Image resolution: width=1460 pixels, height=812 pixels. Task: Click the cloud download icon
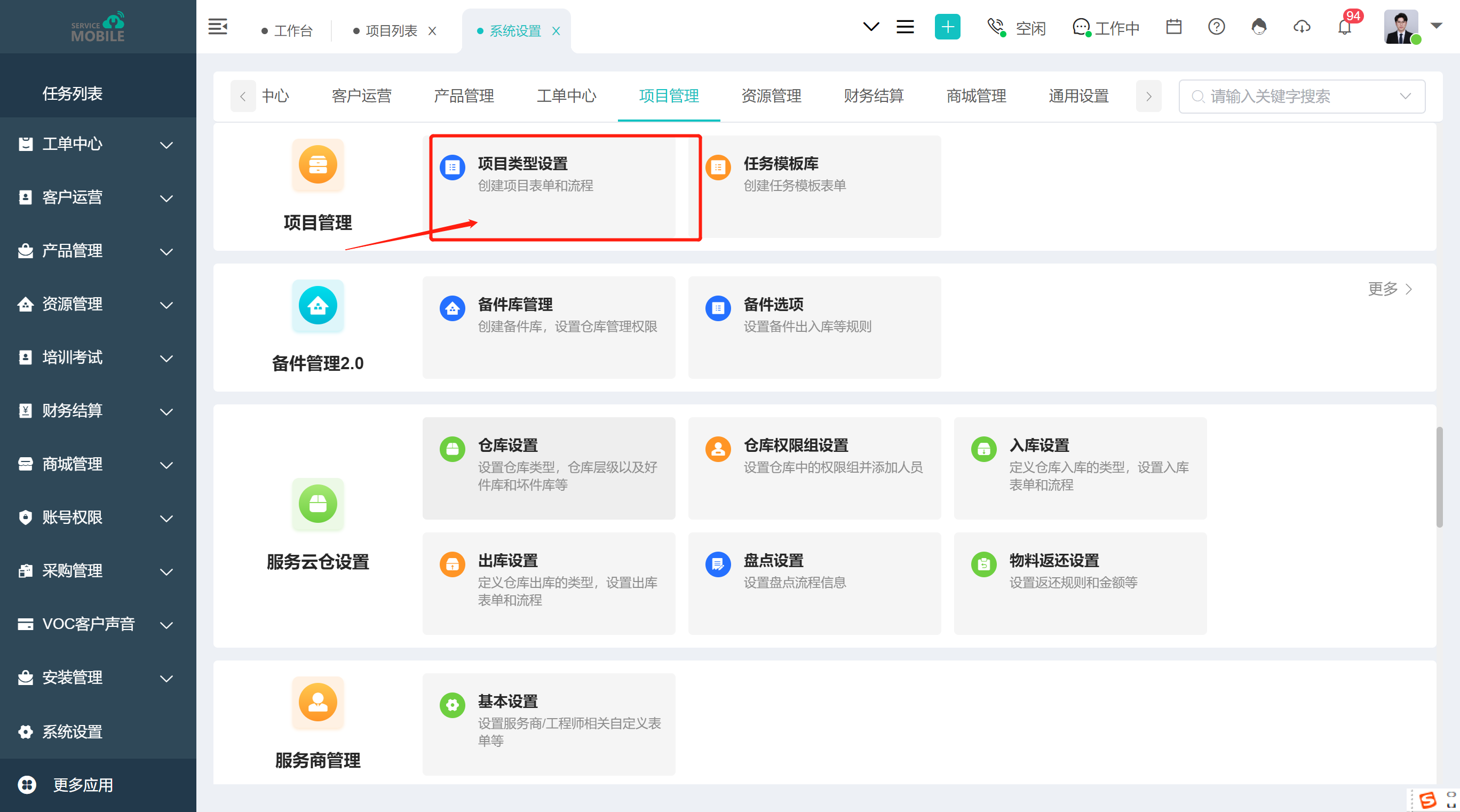pos(1302,27)
